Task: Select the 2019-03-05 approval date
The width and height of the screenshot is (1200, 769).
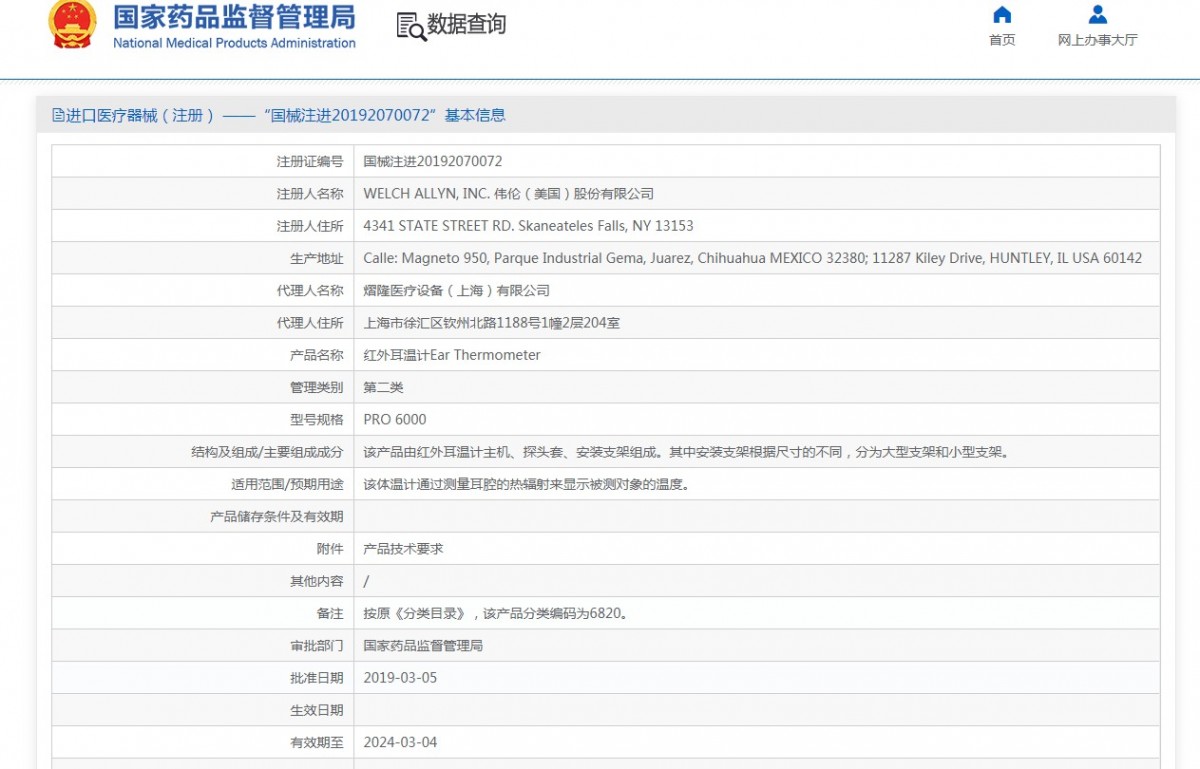Action: pyautogui.click(x=401, y=678)
